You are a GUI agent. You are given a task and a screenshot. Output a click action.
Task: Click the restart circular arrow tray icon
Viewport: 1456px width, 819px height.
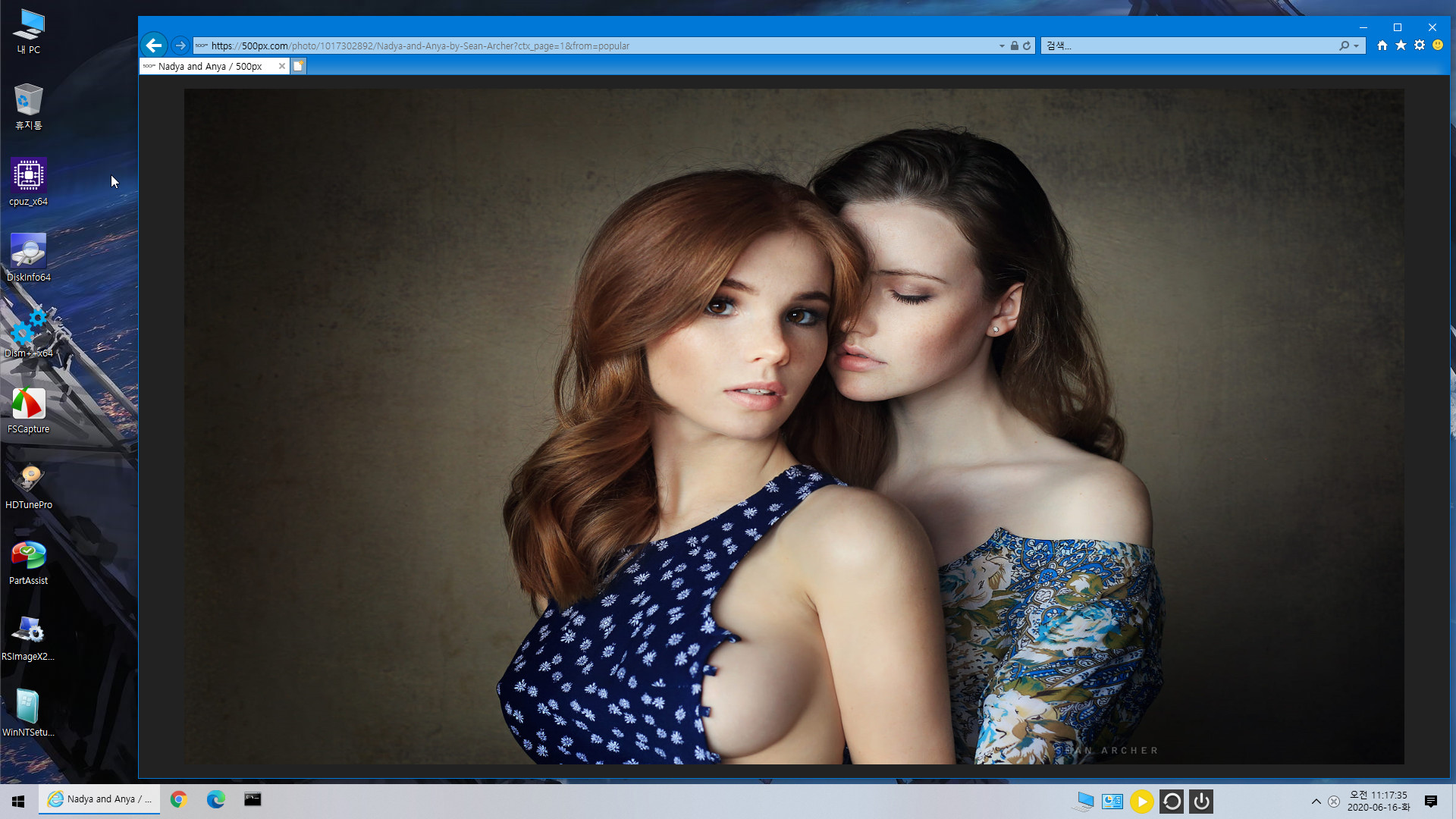tap(1172, 802)
